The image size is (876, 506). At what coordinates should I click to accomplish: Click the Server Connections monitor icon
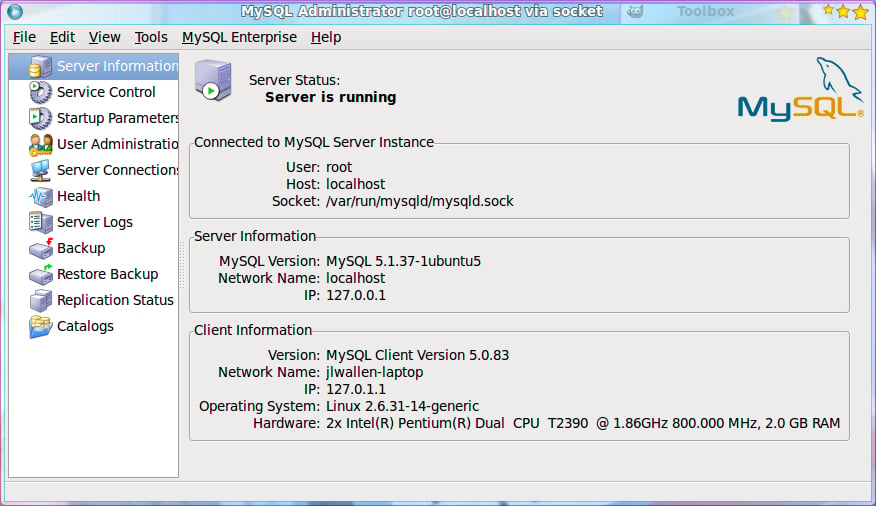(40, 170)
